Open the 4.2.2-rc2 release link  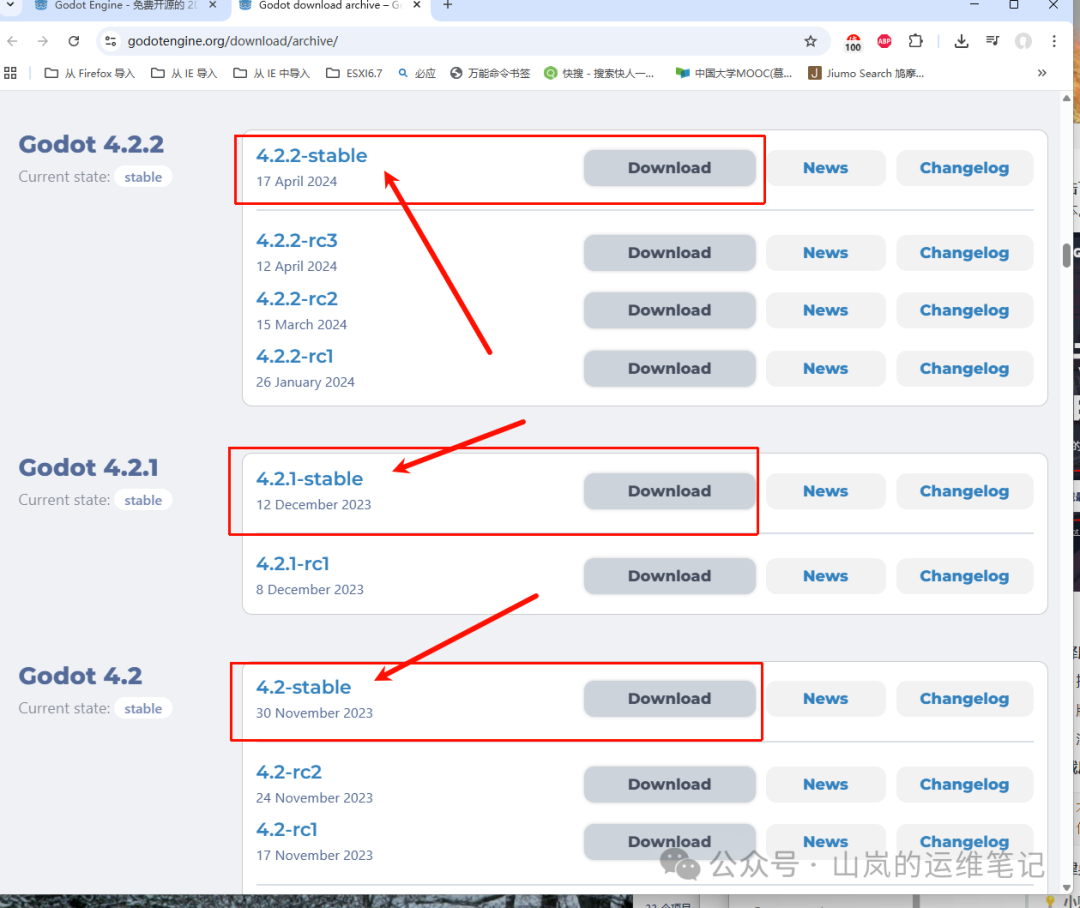click(297, 299)
